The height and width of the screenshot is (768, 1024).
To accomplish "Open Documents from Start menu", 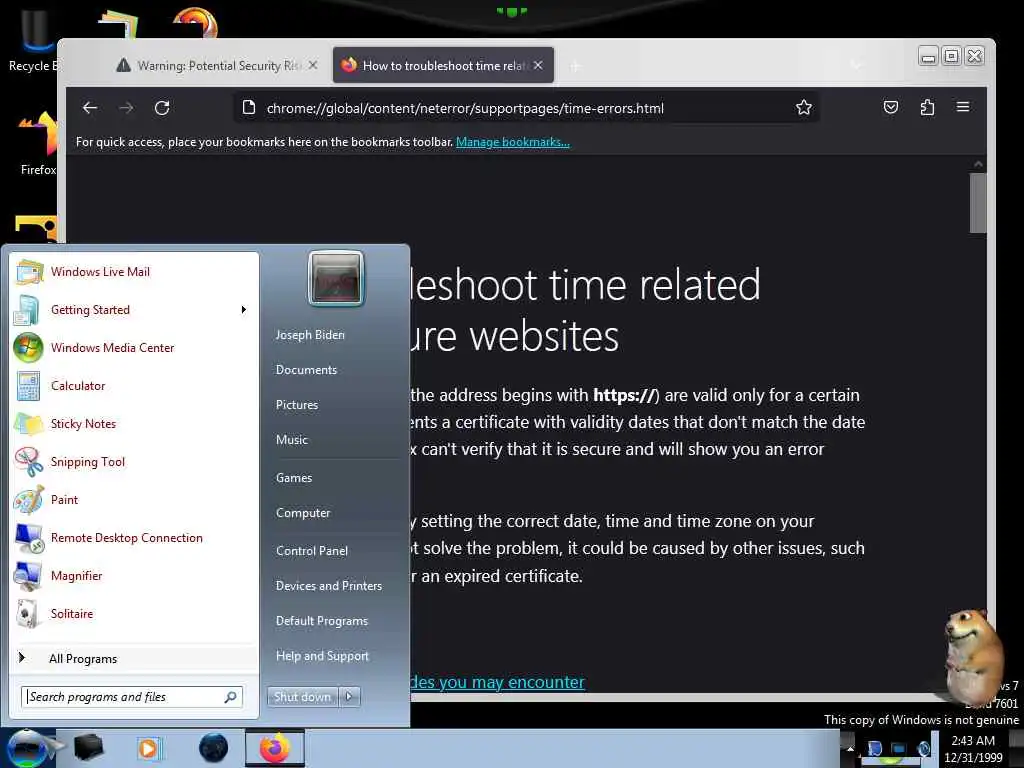I will (306, 370).
